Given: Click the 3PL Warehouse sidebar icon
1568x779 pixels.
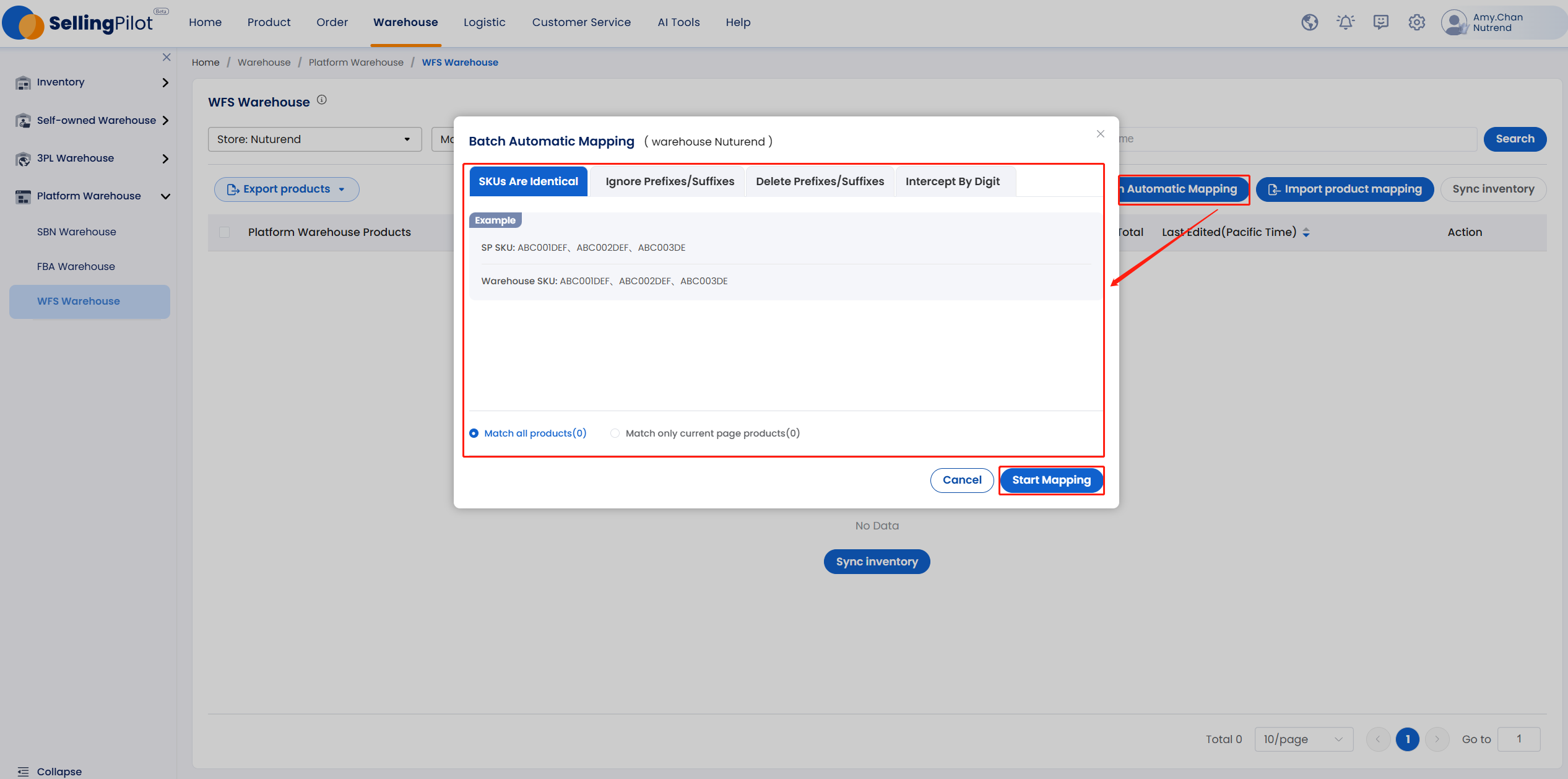Looking at the screenshot, I should pos(23,159).
